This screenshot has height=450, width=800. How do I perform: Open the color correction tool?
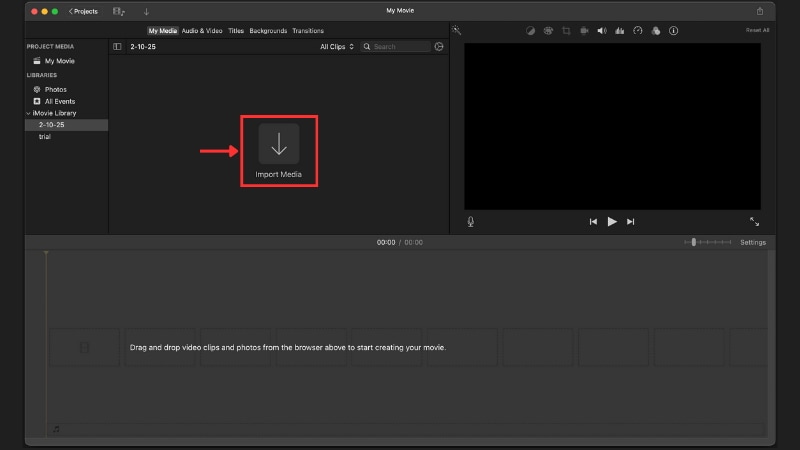548,31
